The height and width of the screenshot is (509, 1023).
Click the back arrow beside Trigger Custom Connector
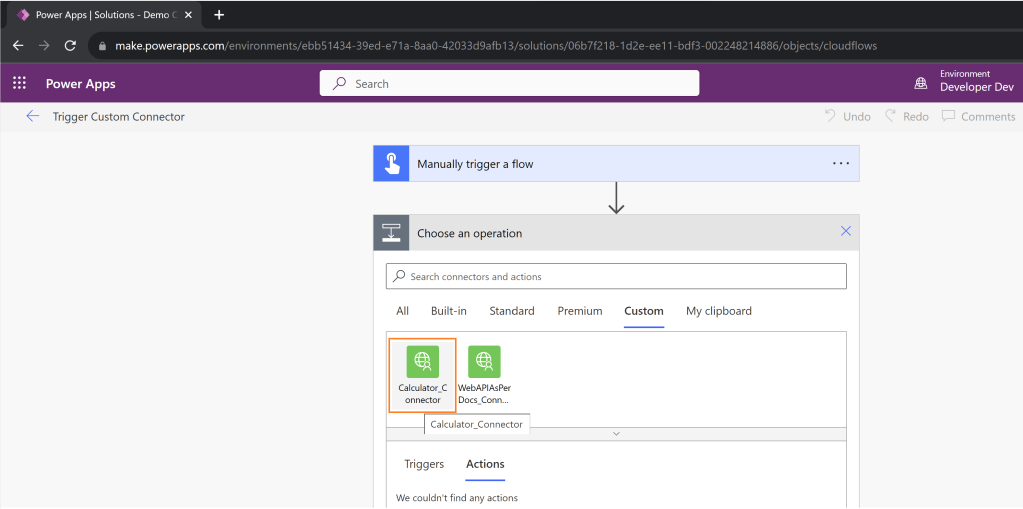pos(32,116)
